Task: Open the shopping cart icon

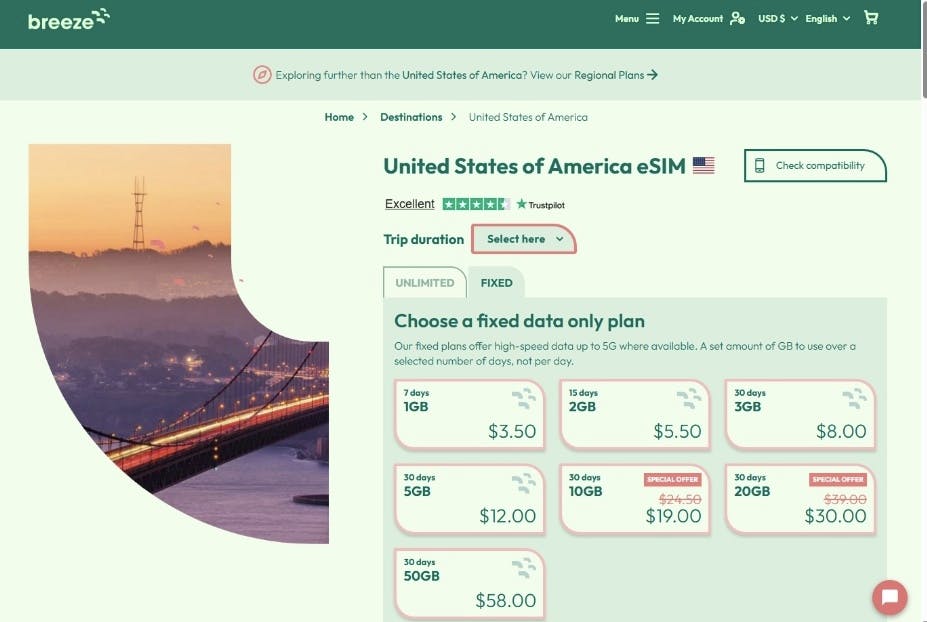Action: [871, 18]
